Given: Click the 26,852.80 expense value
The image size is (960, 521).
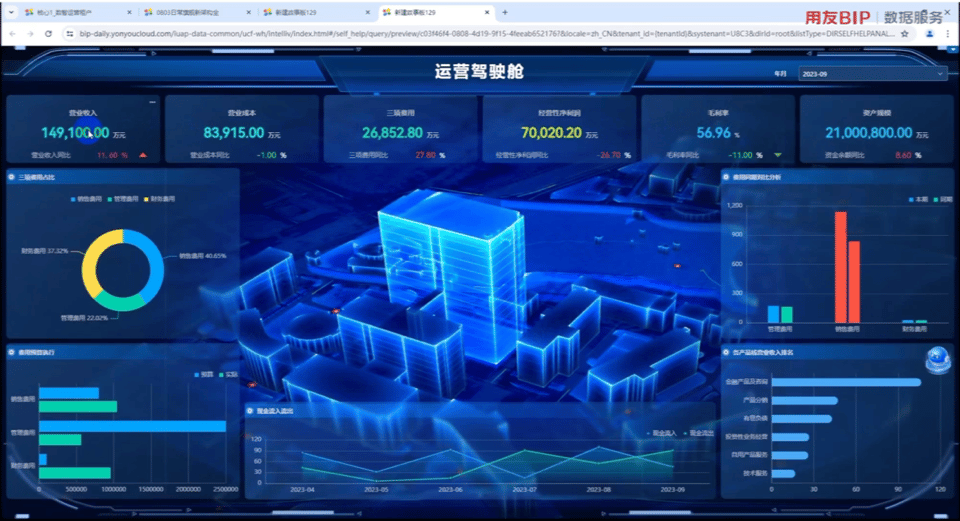Looking at the screenshot, I should click(x=392, y=133).
